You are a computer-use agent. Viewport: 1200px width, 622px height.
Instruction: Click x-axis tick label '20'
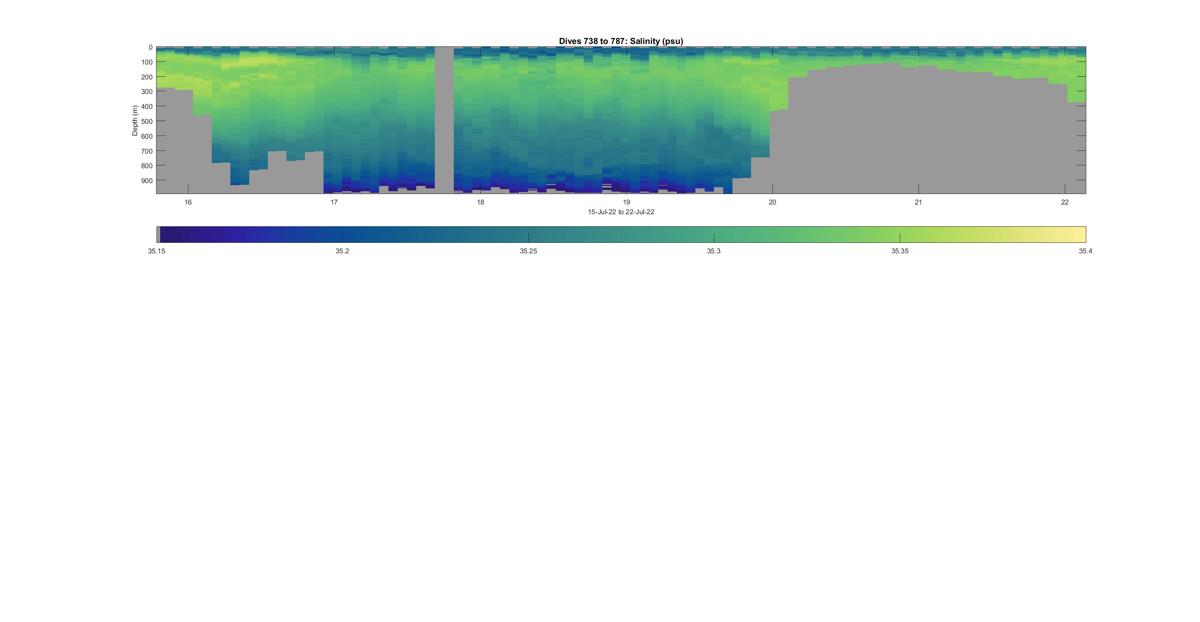pyautogui.click(x=772, y=202)
